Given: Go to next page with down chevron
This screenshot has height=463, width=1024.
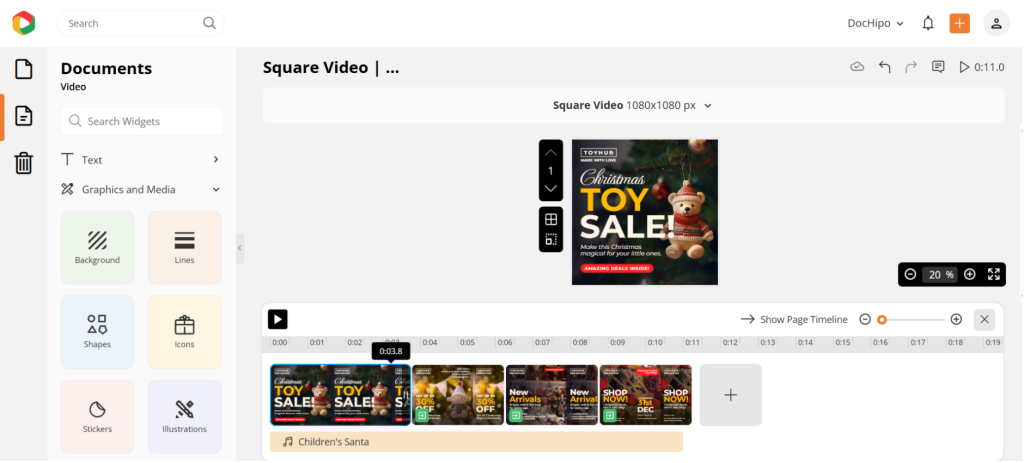Looking at the screenshot, I should point(551,188).
